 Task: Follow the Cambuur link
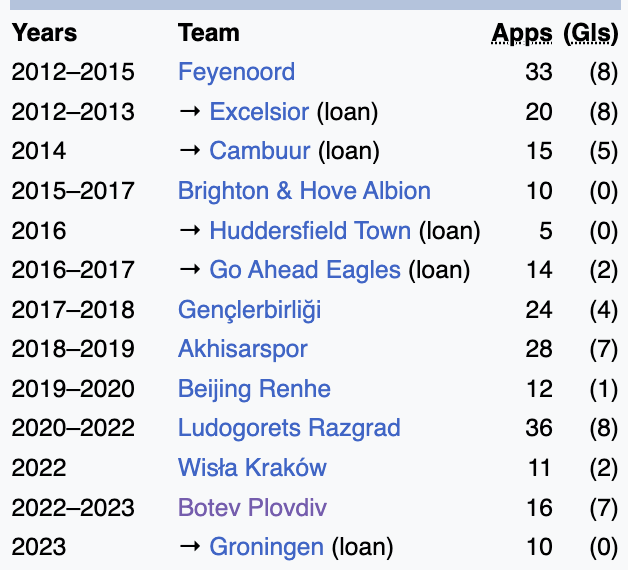pyautogui.click(x=260, y=151)
